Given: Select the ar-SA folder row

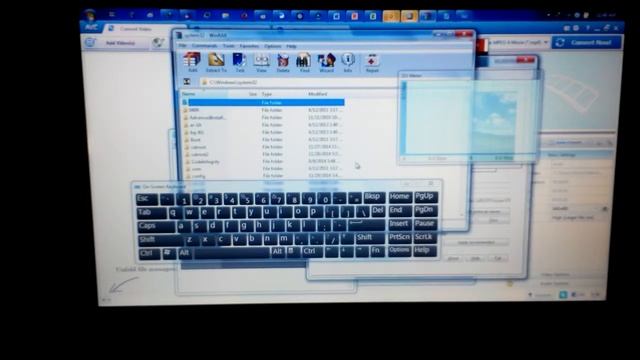Looking at the screenshot, I should [264, 125].
